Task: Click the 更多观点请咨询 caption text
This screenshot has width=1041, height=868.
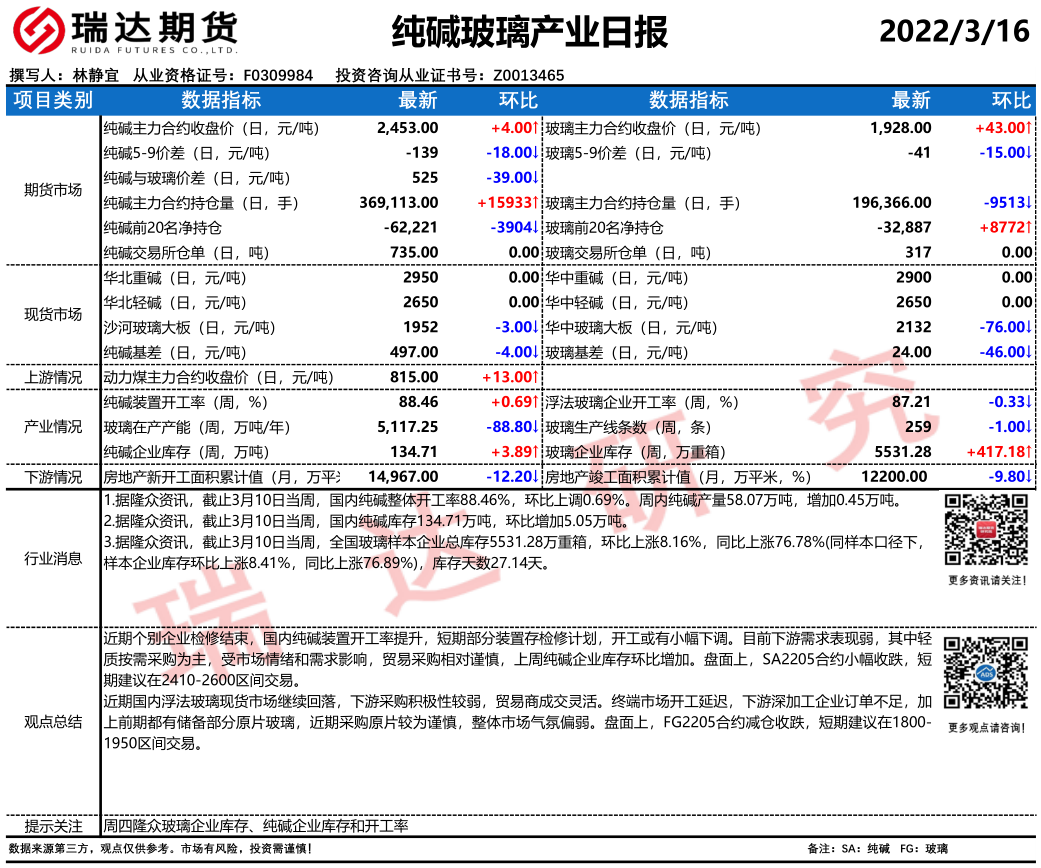Action: click(x=985, y=727)
